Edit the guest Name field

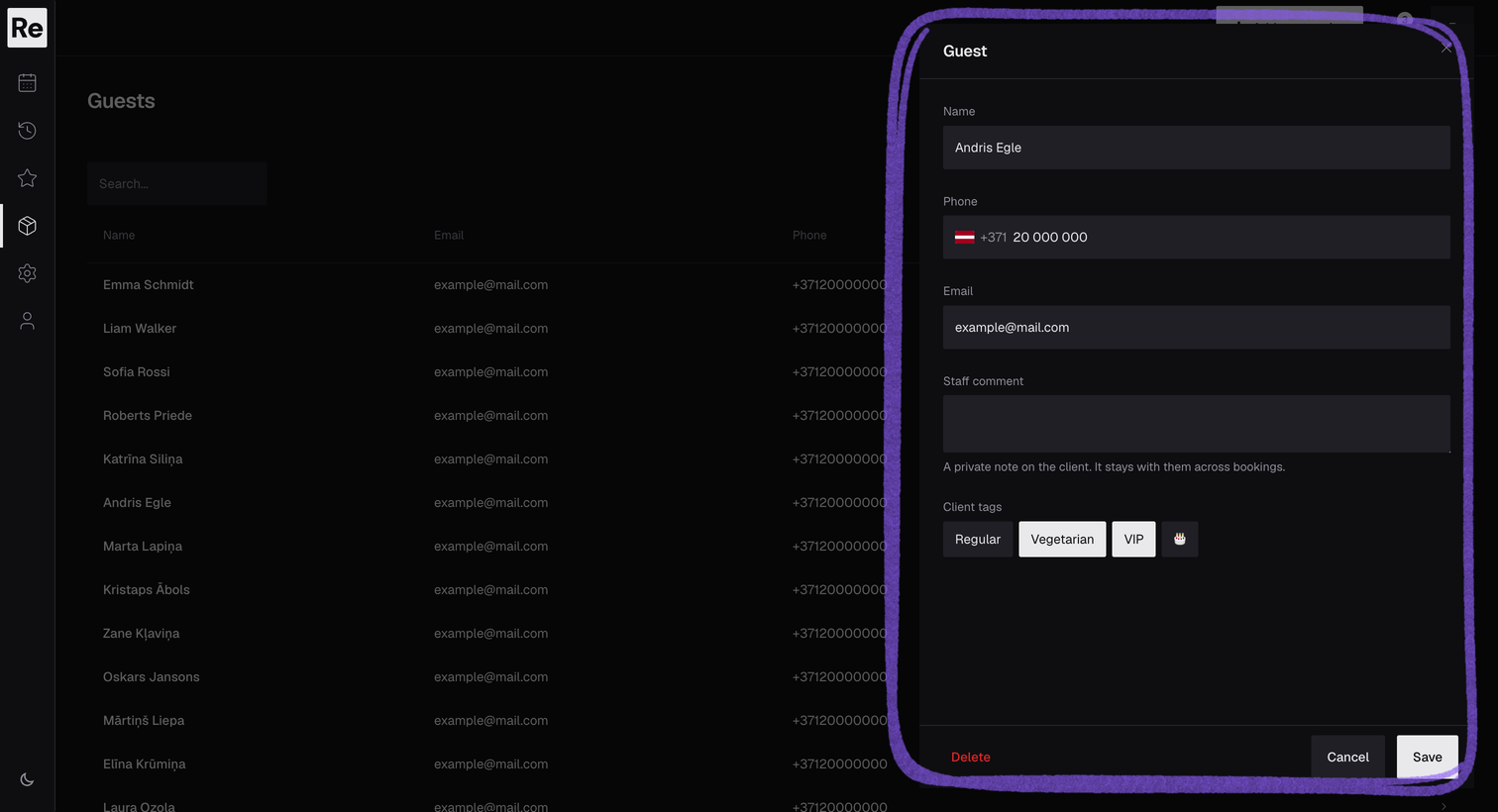pyautogui.click(x=1196, y=148)
